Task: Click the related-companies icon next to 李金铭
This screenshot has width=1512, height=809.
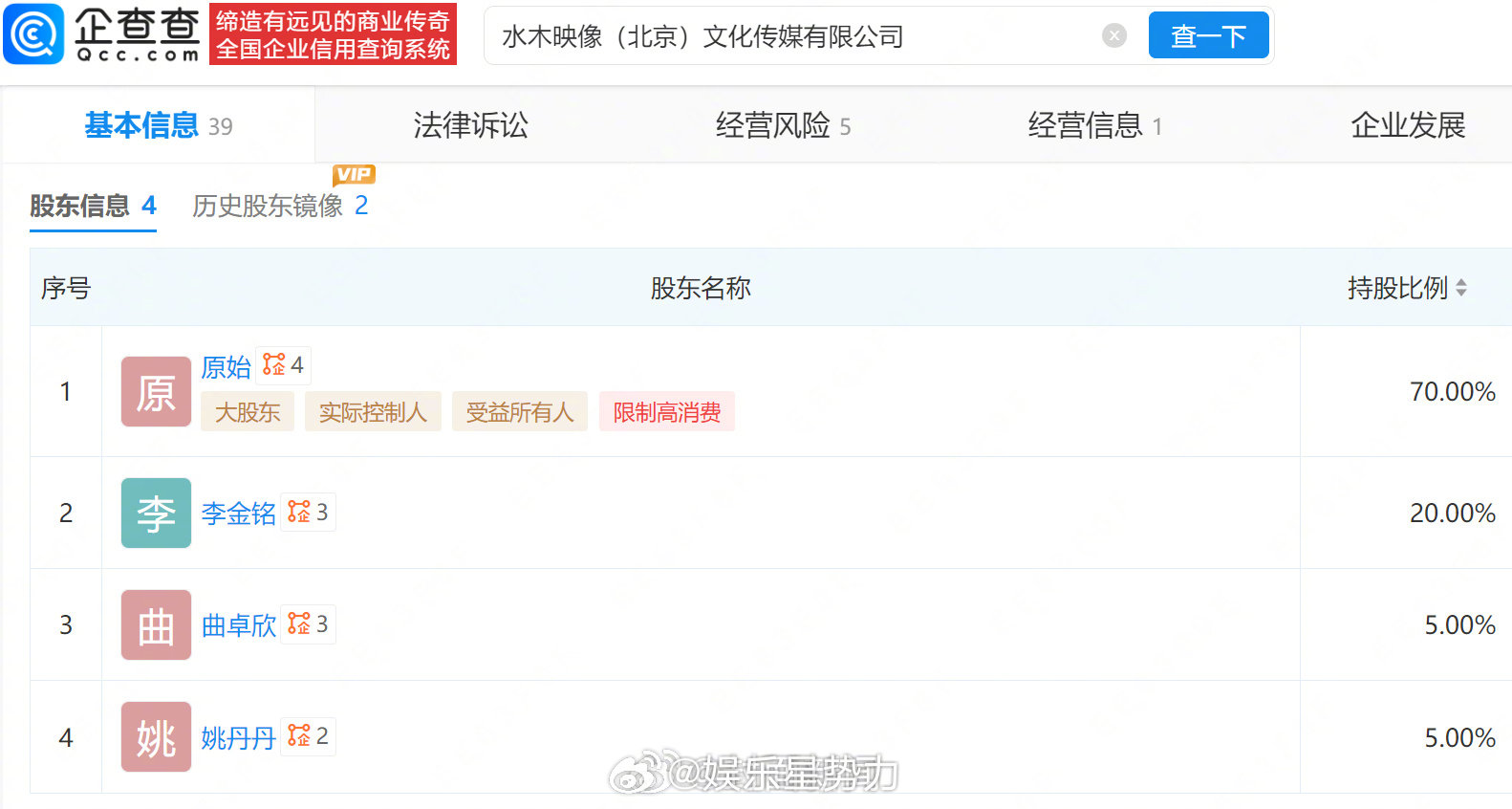Action: pyautogui.click(x=299, y=513)
